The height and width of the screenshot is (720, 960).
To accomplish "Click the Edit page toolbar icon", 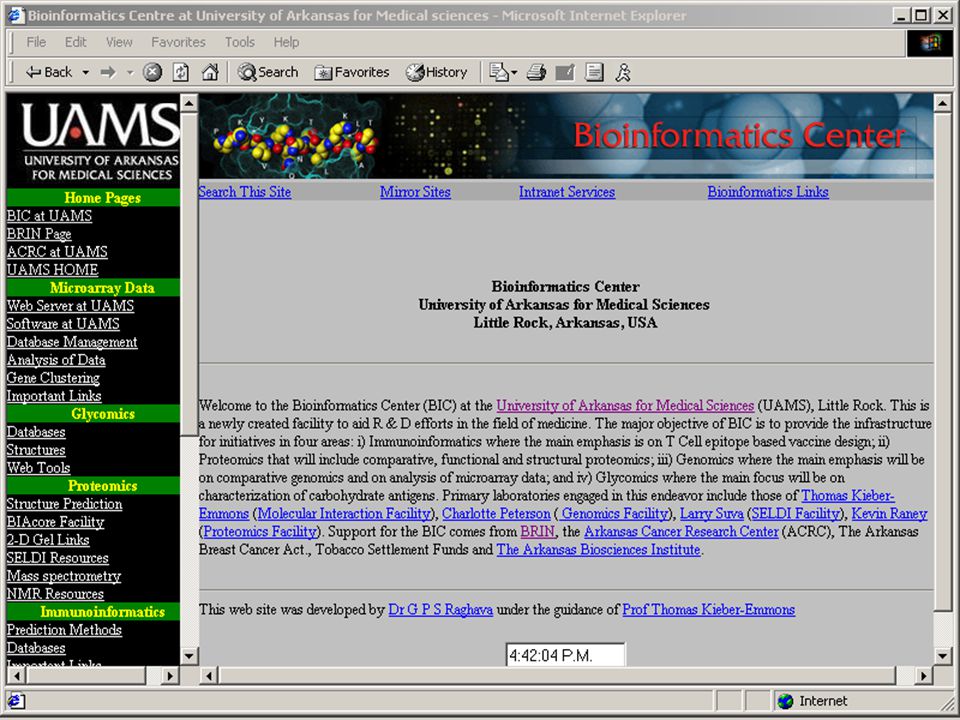I will pyautogui.click(x=564, y=72).
